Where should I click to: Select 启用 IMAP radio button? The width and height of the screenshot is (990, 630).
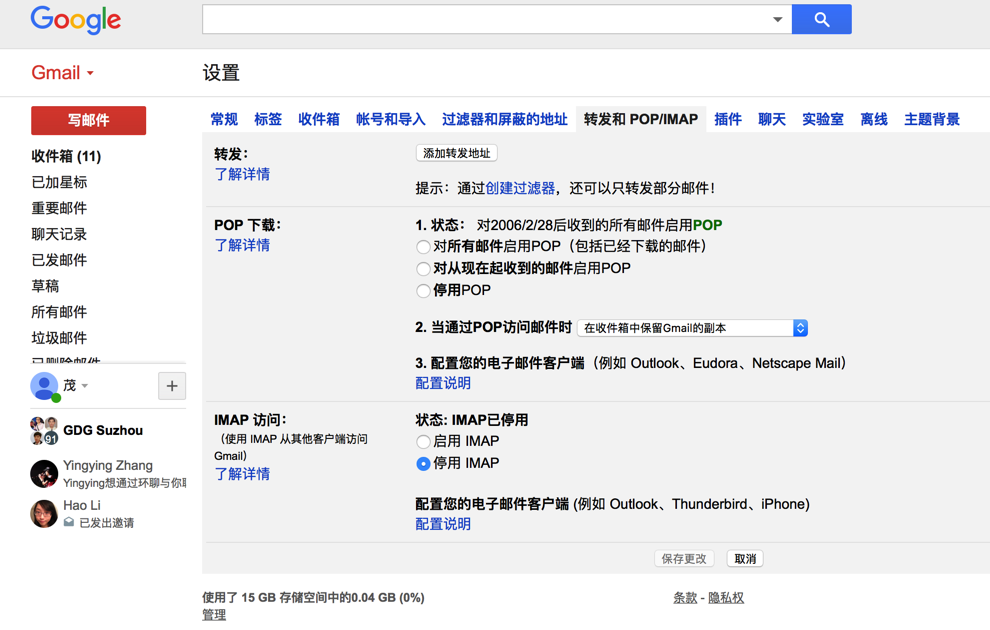pyautogui.click(x=423, y=442)
